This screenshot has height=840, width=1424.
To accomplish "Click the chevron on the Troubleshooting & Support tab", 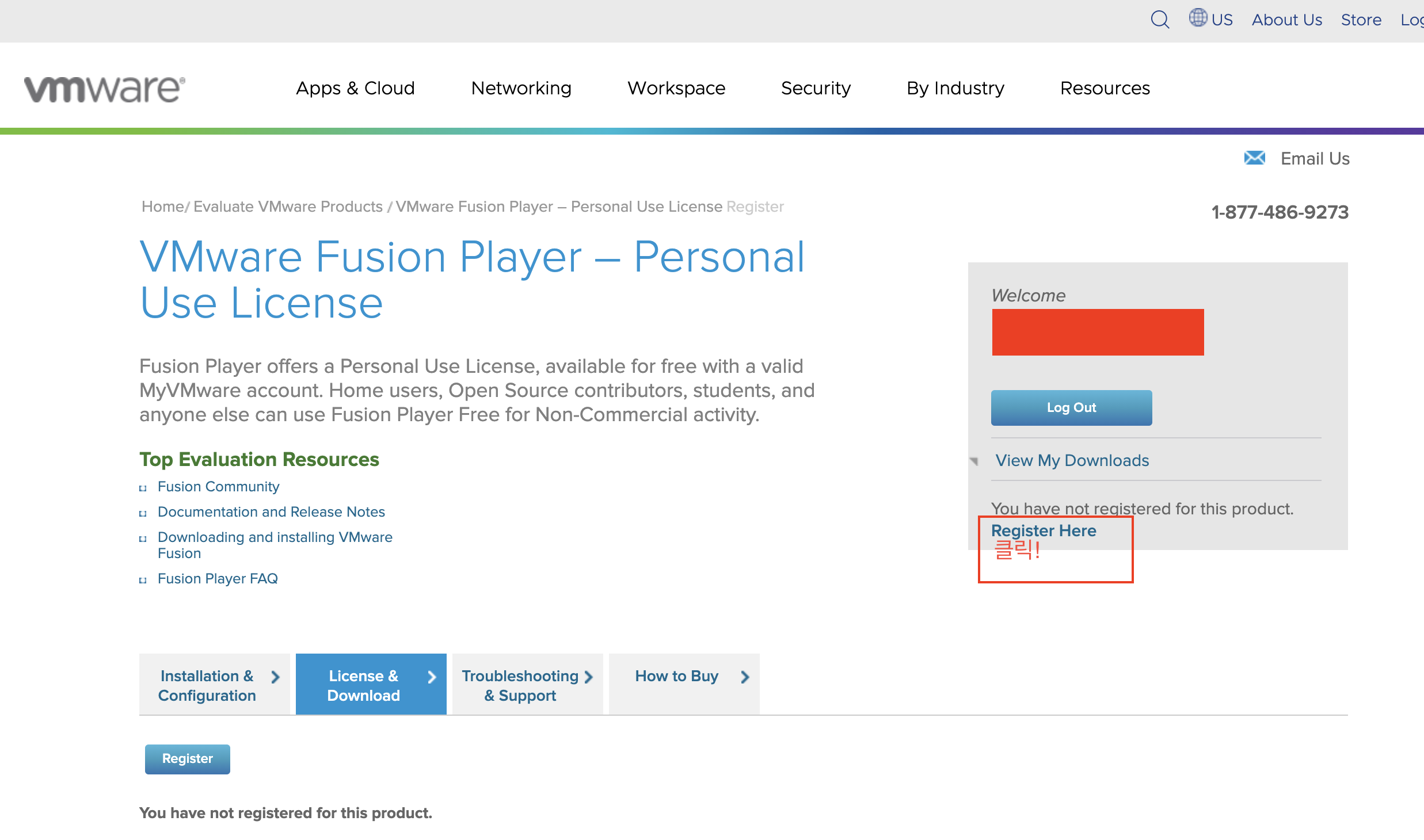I will [588, 677].
